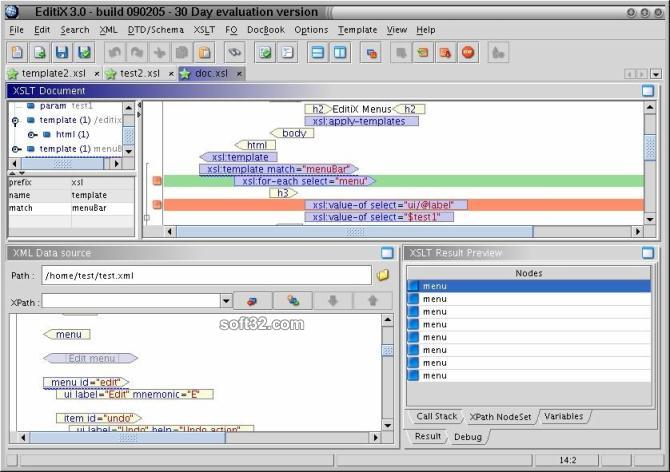Click the Nodes column header

pos(529,273)
